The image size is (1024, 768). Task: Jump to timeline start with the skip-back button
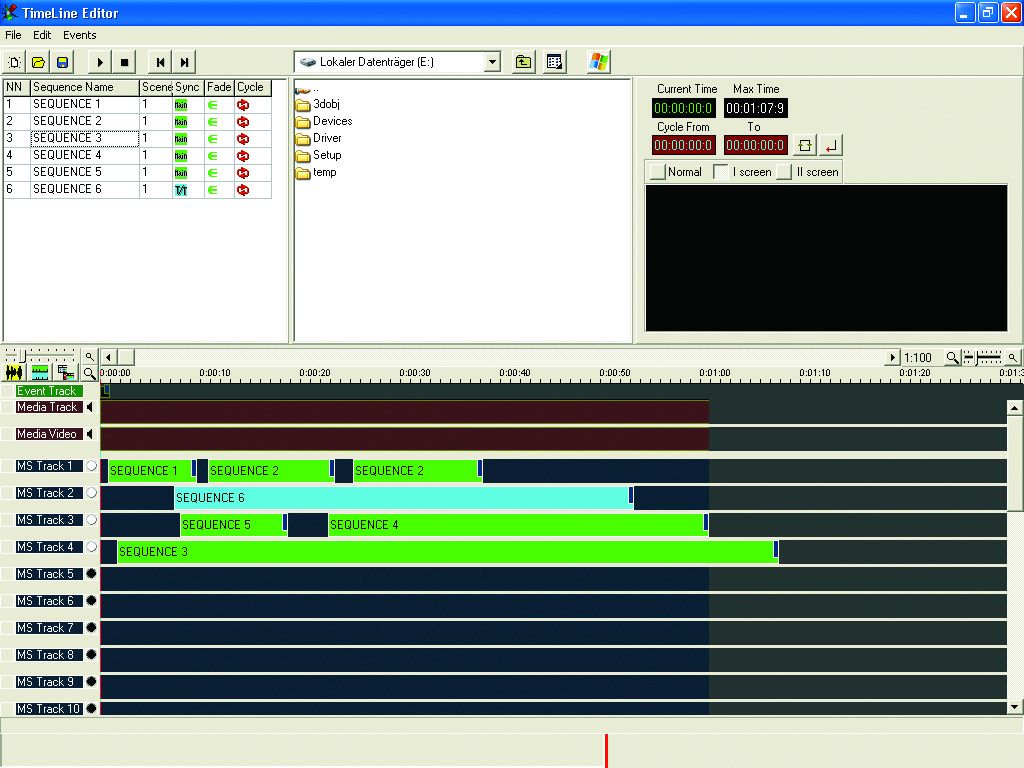click(x=160, y=63)
